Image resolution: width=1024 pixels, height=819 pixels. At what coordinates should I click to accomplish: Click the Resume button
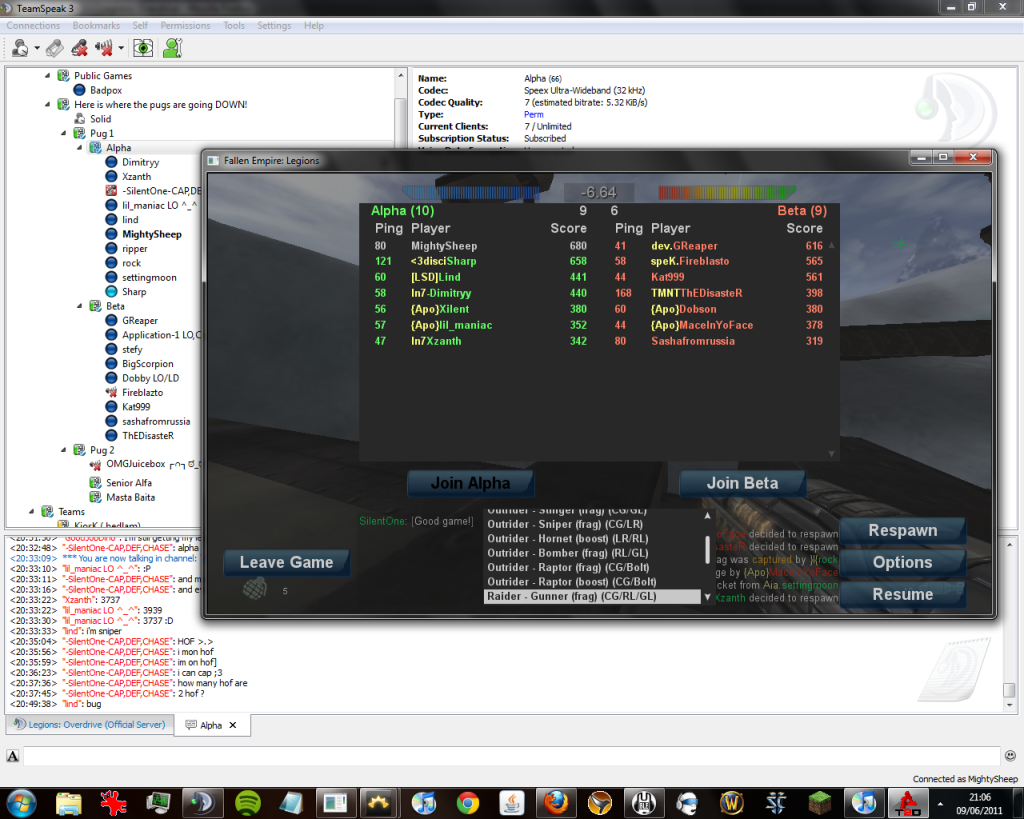point(903,594)
